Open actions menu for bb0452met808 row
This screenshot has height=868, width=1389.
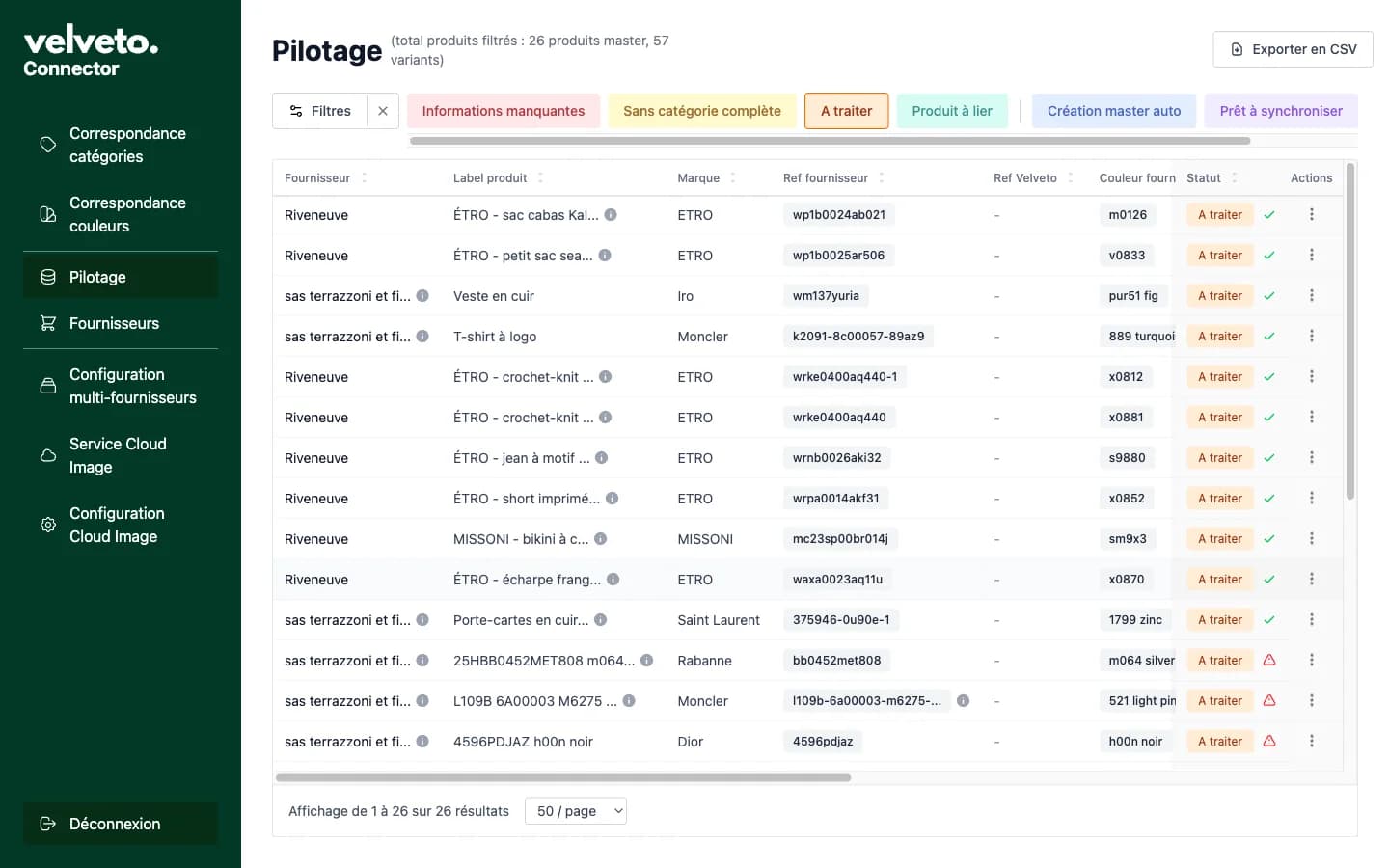pyautogui.click(x=1311, y=660)
